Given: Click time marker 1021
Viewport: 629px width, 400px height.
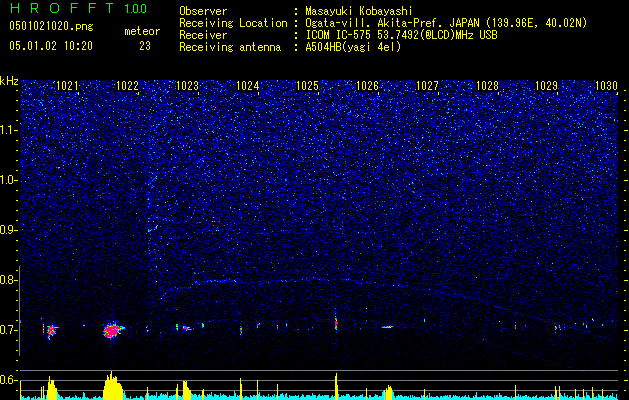Looking at the screenshot, I should point(67,86).
